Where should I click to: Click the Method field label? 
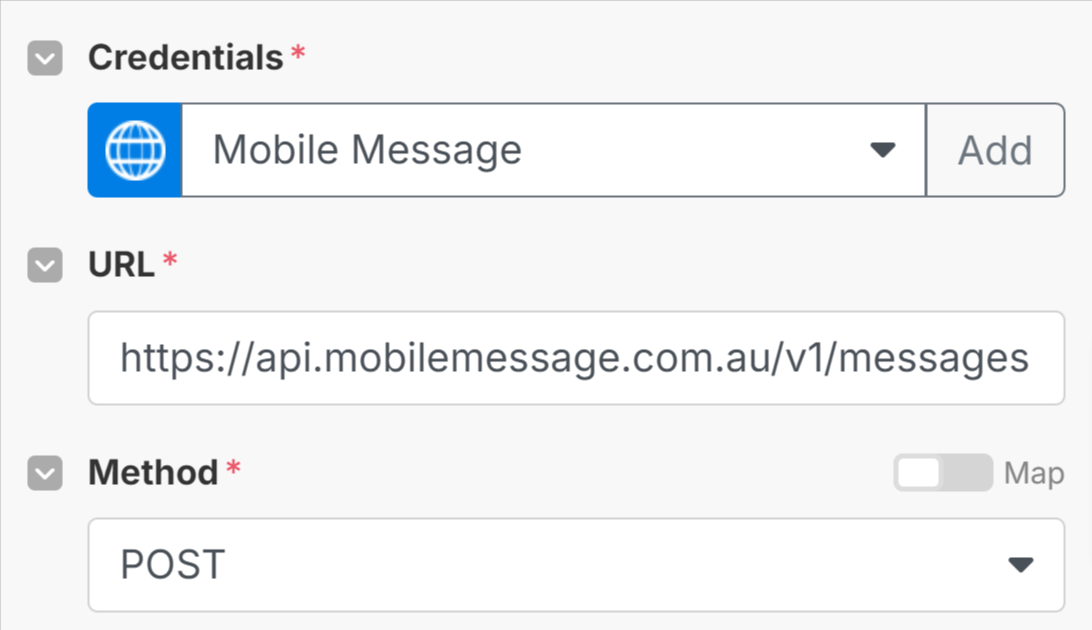(153, 472)
